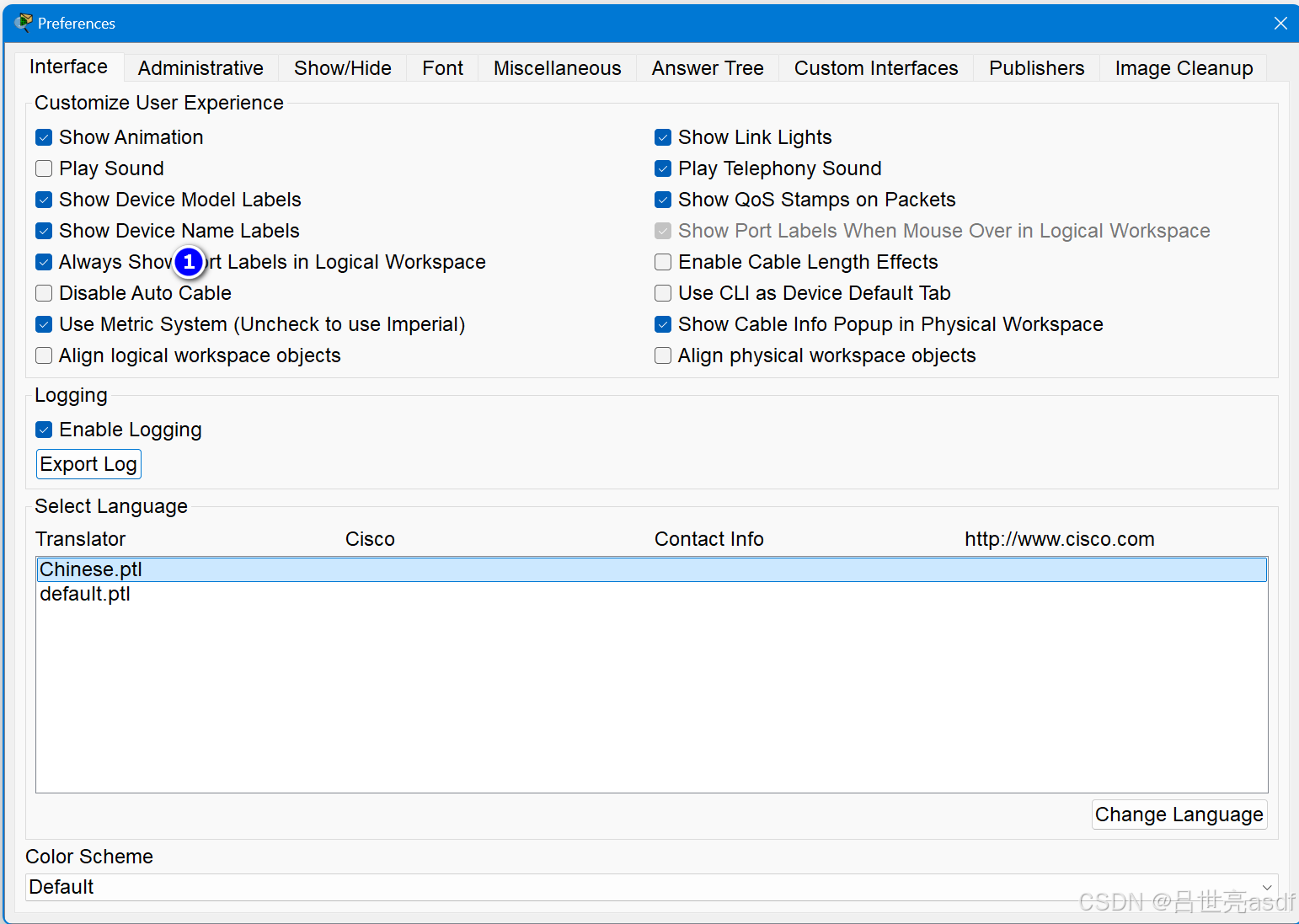This screenshot has height=924, width=1299.
Task: Check Disable Auto Cable option
Action: coord(44,293)
